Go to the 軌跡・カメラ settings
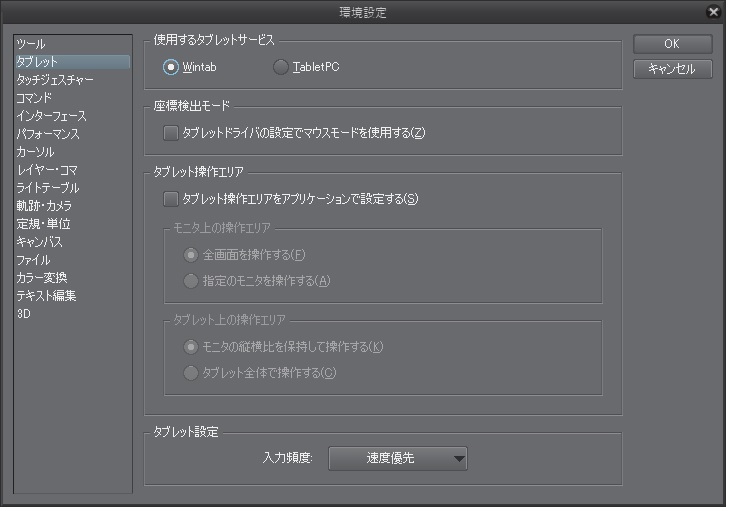 (73, 206)
